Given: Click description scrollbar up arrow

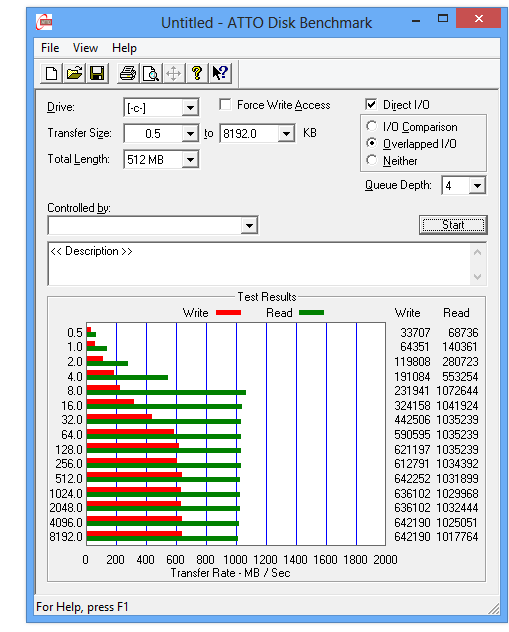Looking at the screenshot, I should coord(478,253).
